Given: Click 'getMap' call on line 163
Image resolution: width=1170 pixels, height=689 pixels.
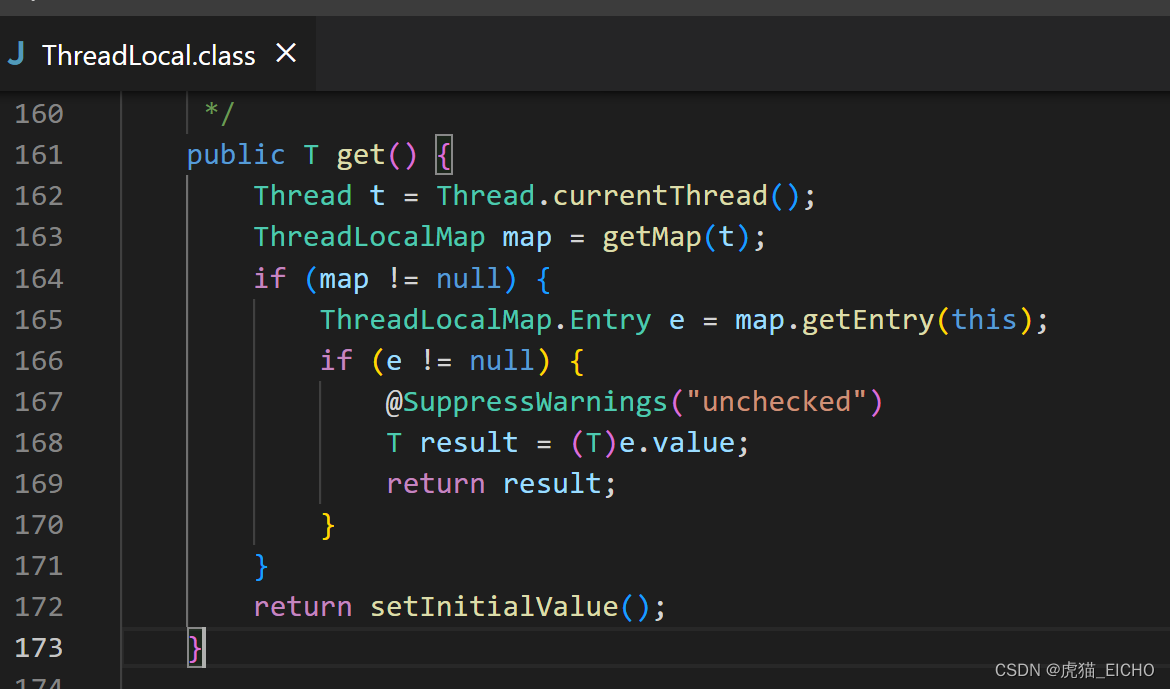Looking at the screenshot, I should point(651,237).
